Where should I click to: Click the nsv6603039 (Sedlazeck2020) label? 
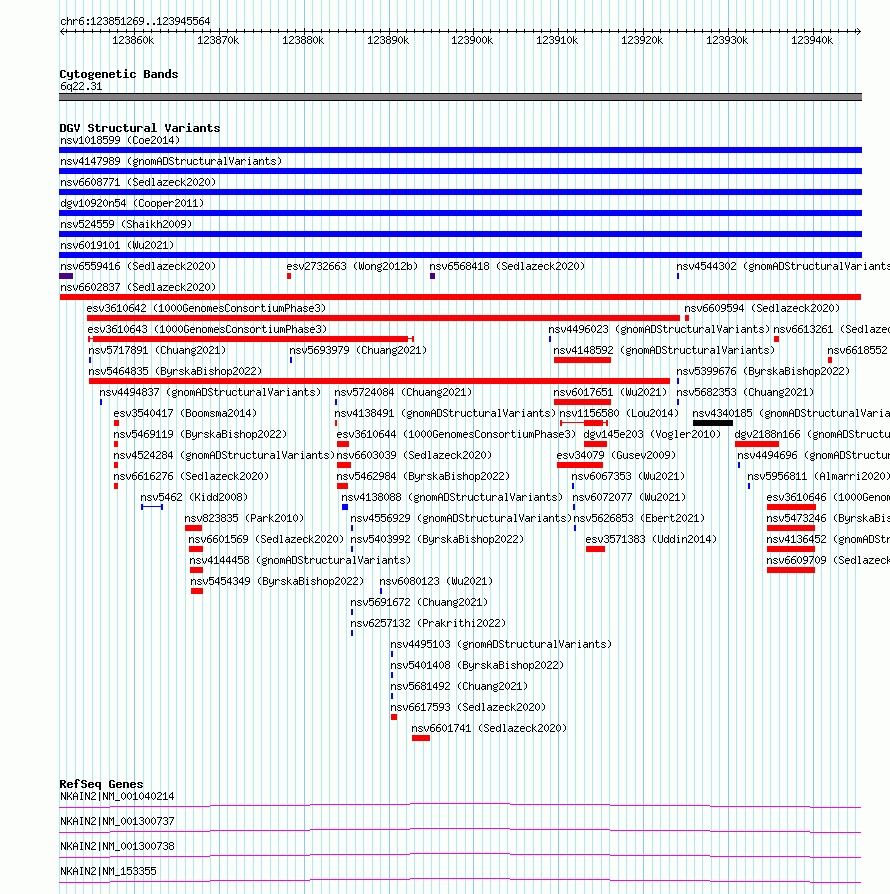point(414,456)
